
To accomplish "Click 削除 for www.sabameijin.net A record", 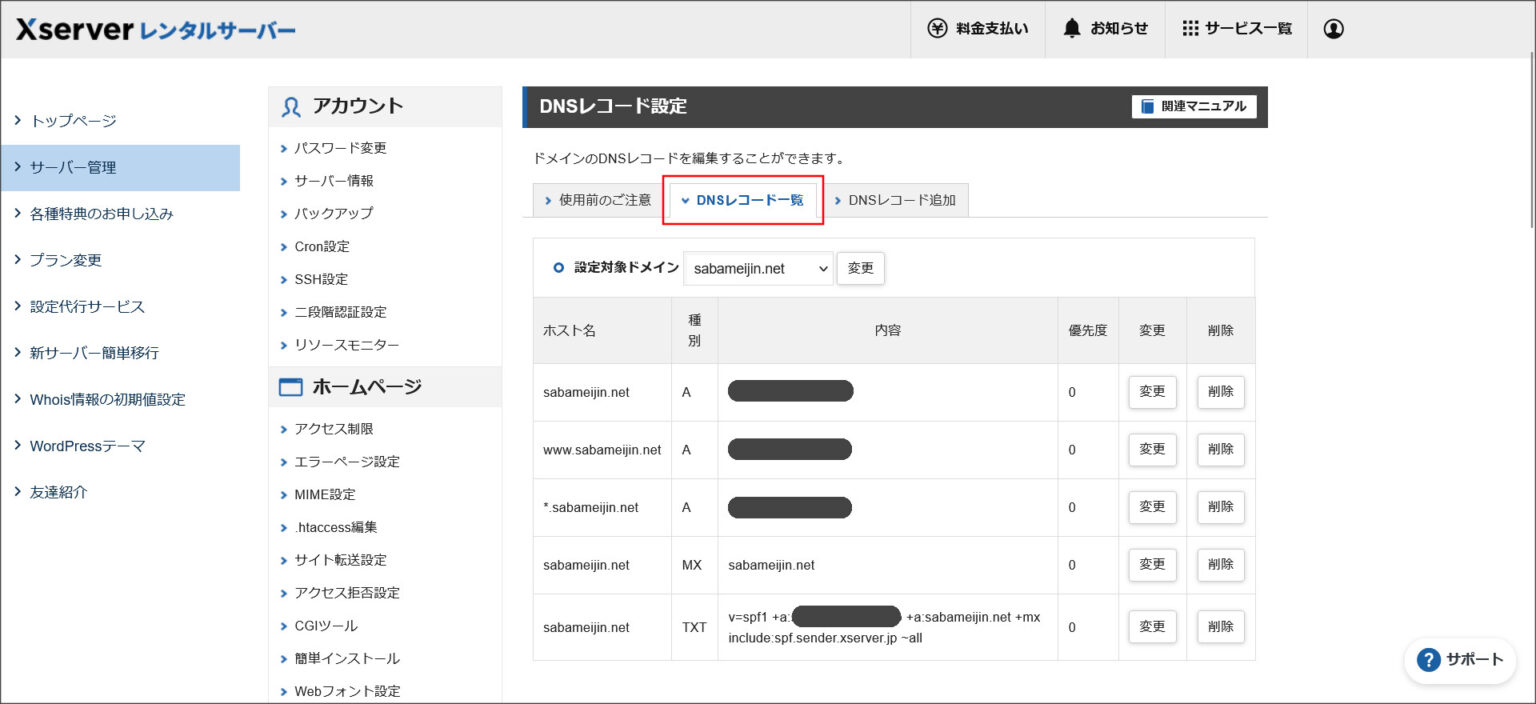I will 1220,450.
